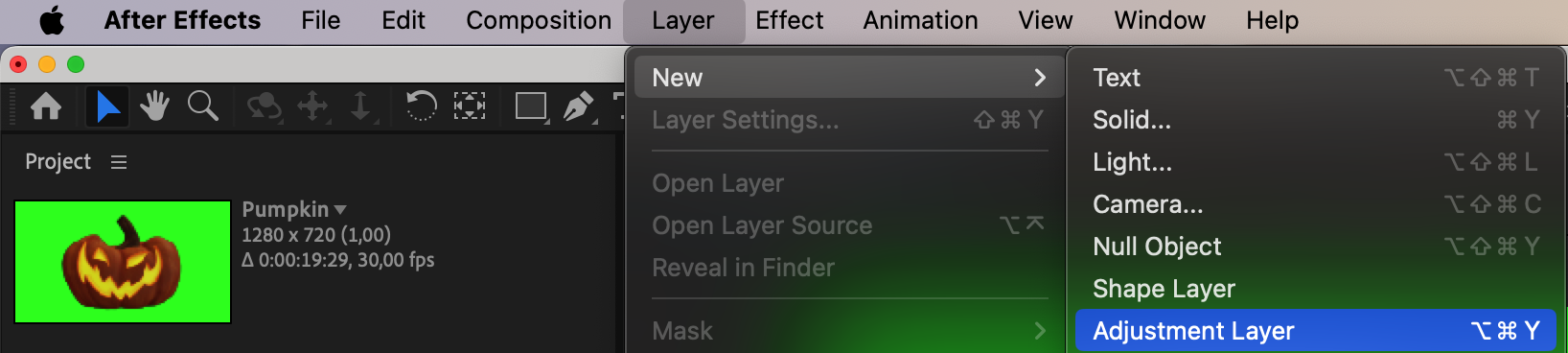Image resolution: width=1568 pixels, height=353 pixels.
Task: Select the Rotation tool
Action: click(421, 106)
